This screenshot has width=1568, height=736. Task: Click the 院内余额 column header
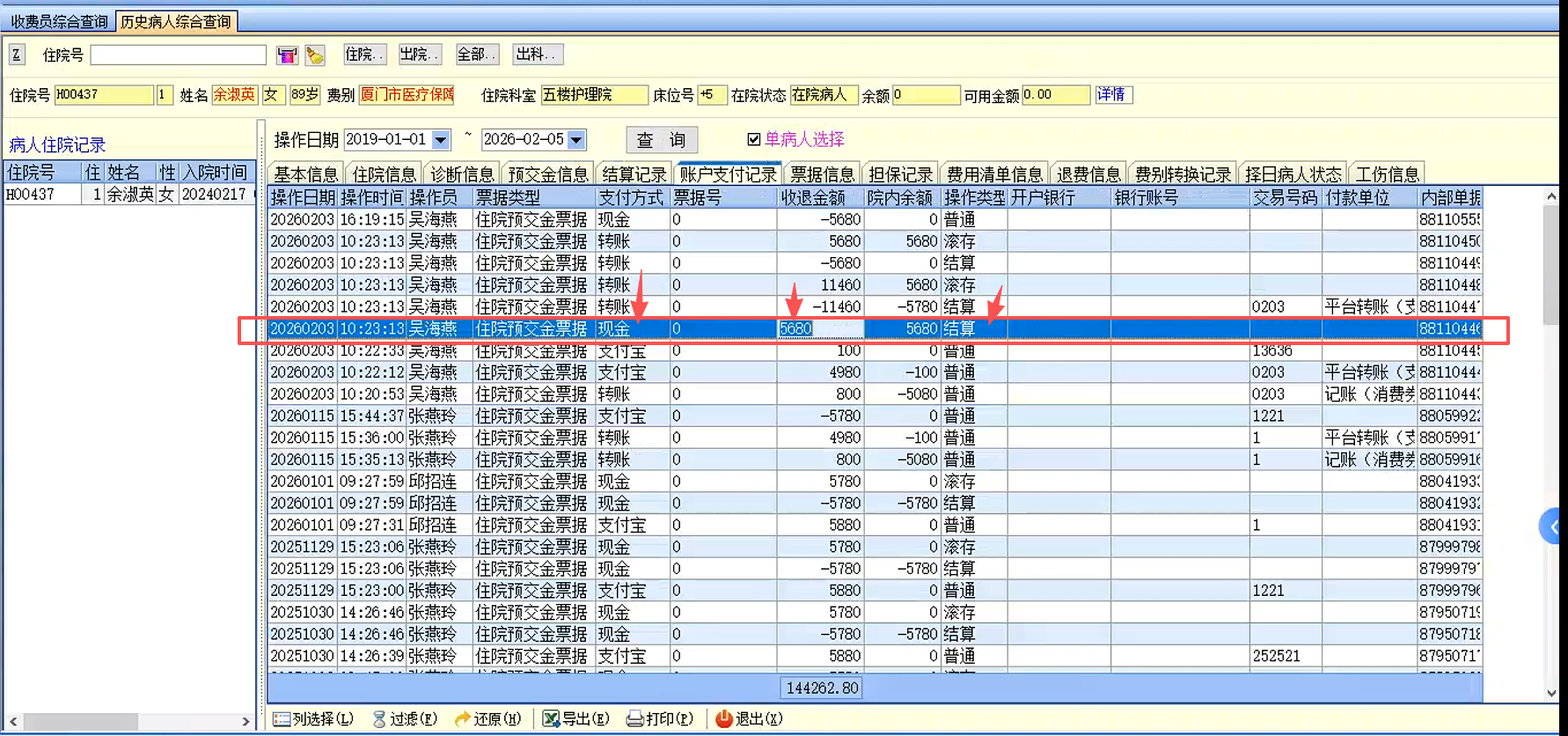click(x=903, y=197)
